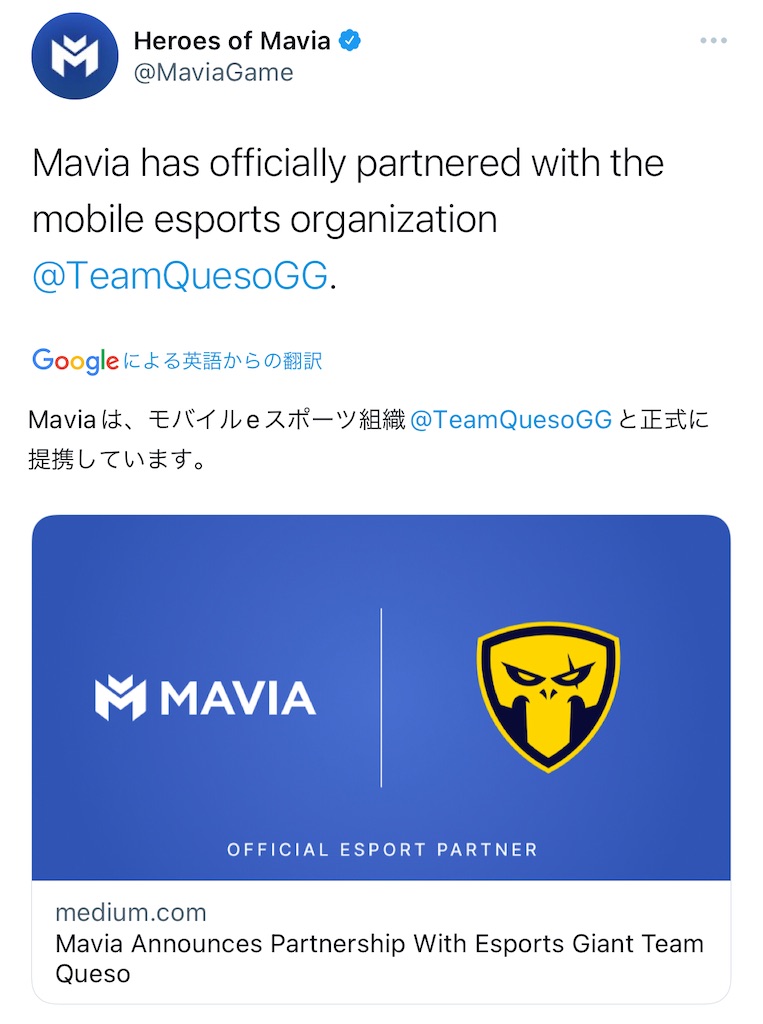Open the three-dot more options menu
The image size is (763, 1024).
pyautogui.click(x=713, y=40)
